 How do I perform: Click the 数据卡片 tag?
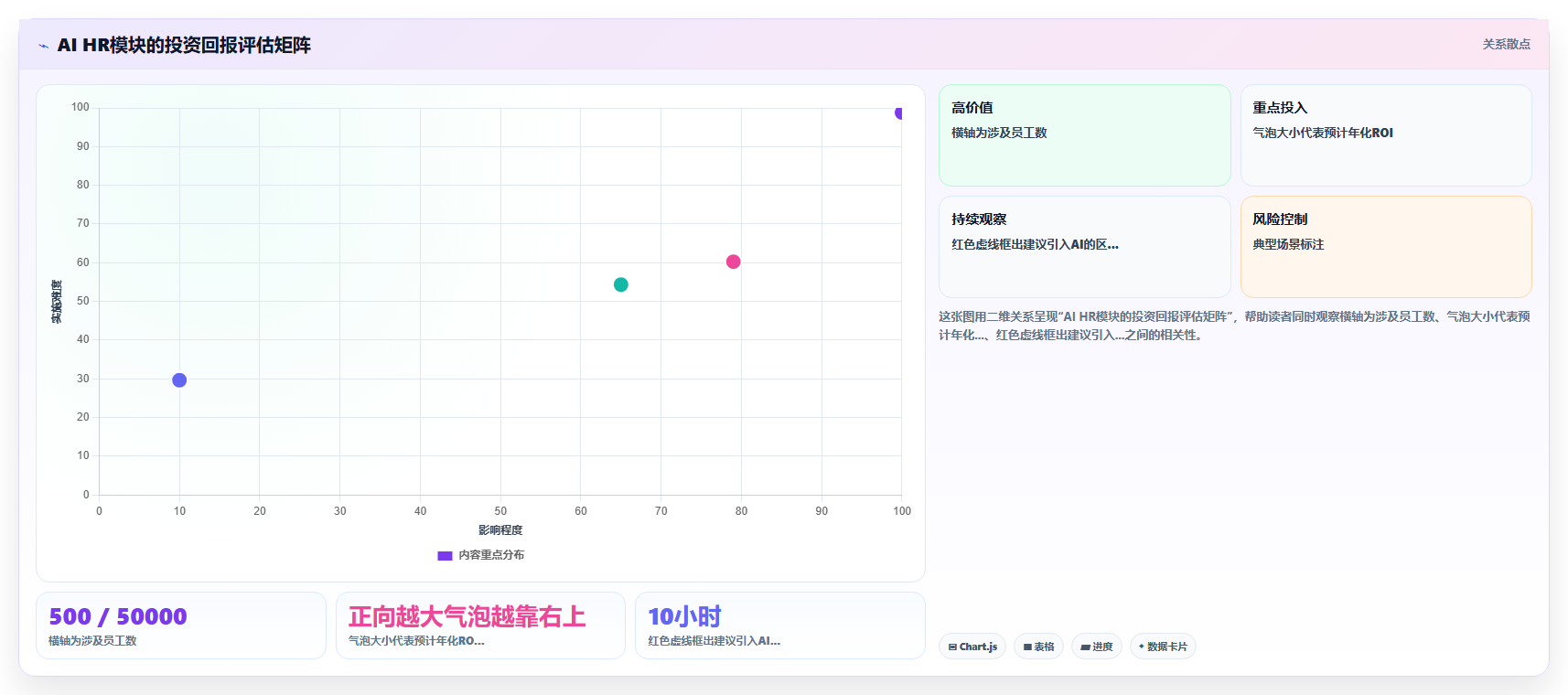[x=1163, y=647]
